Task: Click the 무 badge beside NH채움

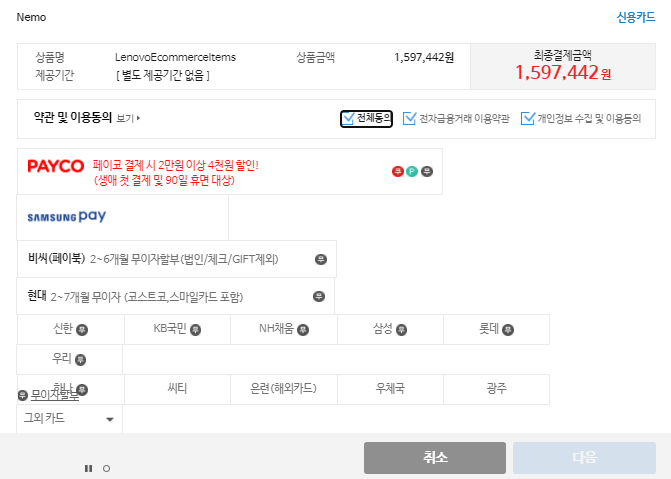Action: pos(303,330)
